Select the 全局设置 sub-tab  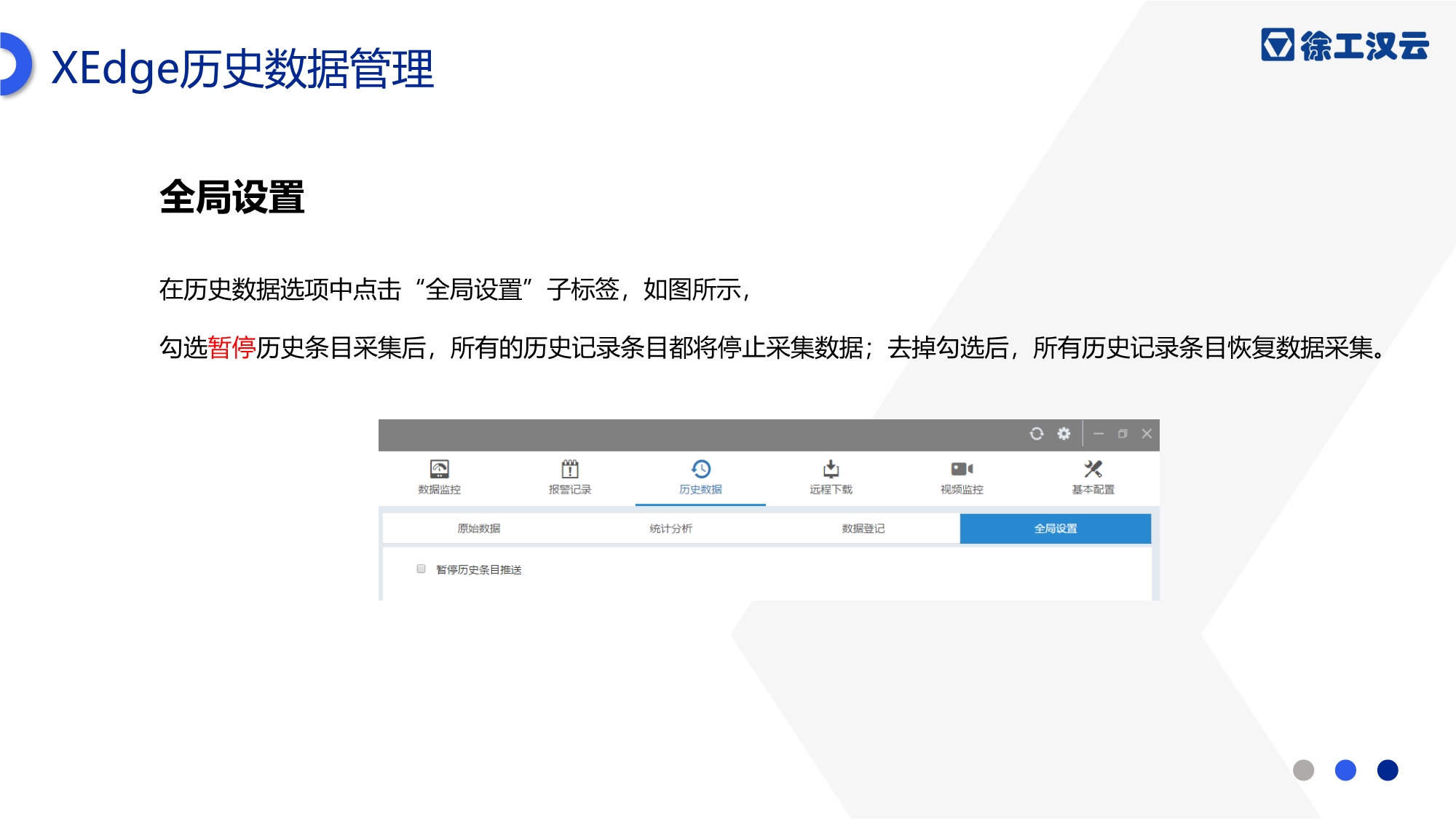(1056, 529)
